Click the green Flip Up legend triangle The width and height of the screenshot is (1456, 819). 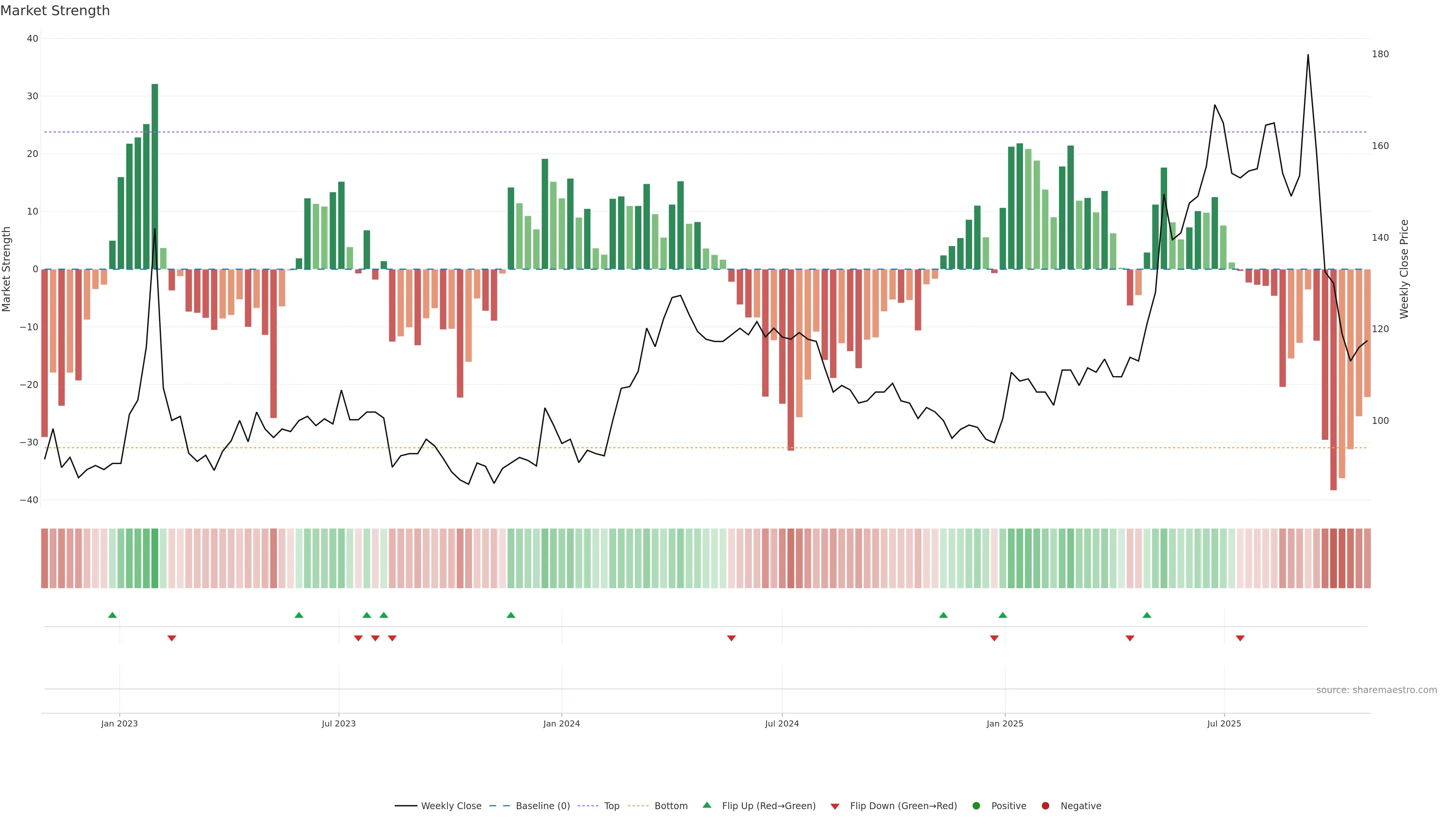706,805
